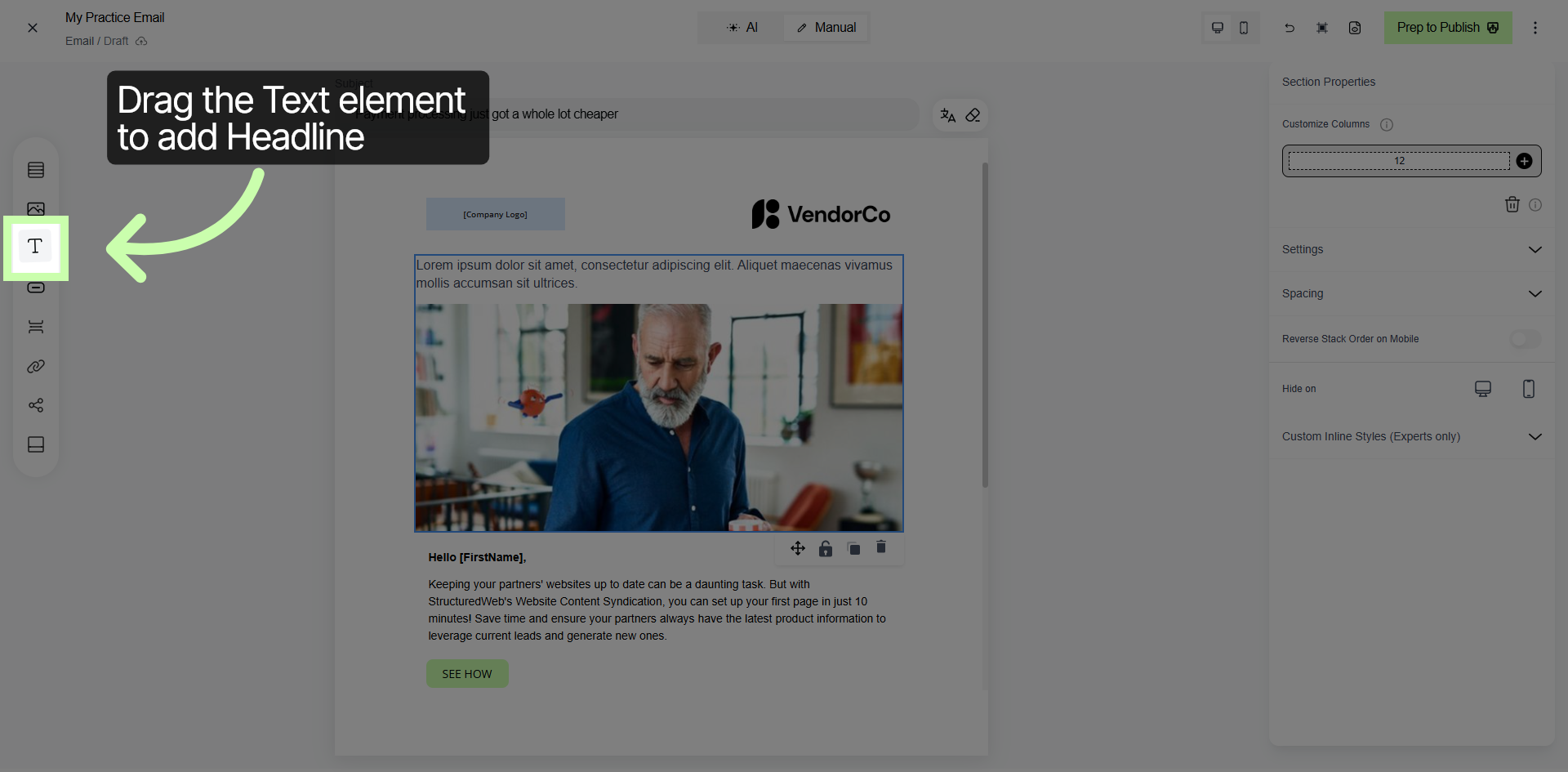Select the Image element icon
The image size is (1568, 772).
click(x=36, y=208)
